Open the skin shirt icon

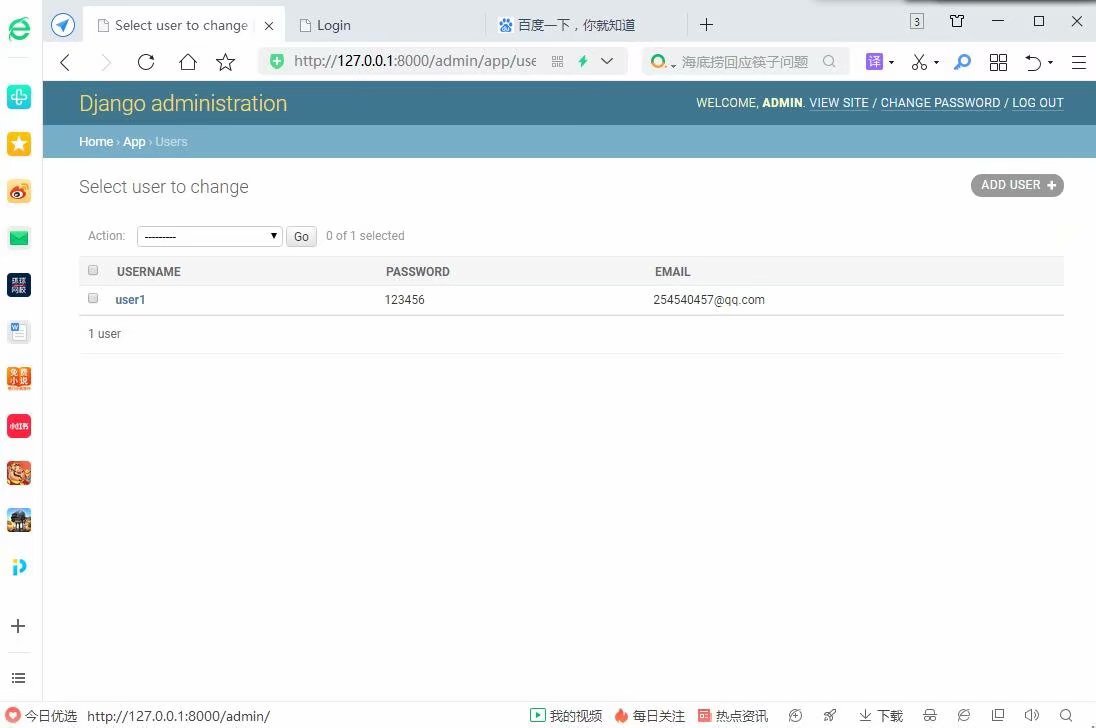957,21
